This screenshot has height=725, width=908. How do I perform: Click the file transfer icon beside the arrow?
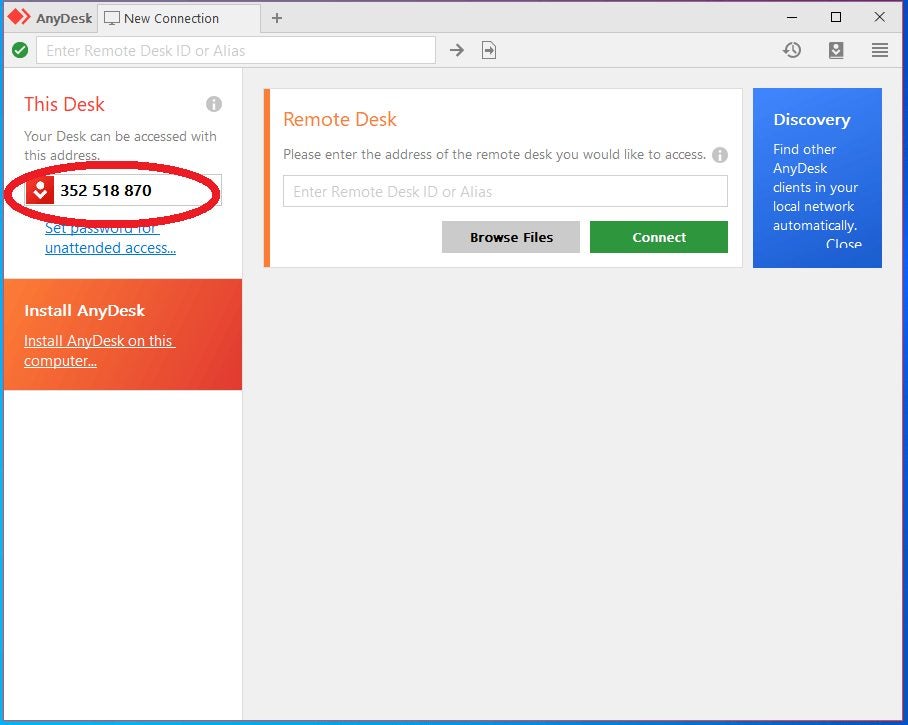489,50
